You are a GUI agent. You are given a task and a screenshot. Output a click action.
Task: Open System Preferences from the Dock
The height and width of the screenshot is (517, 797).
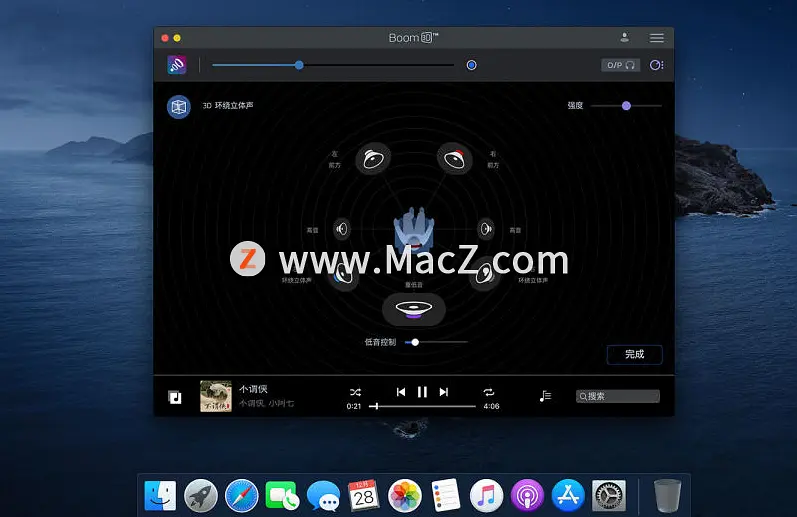tap(609, 495)
